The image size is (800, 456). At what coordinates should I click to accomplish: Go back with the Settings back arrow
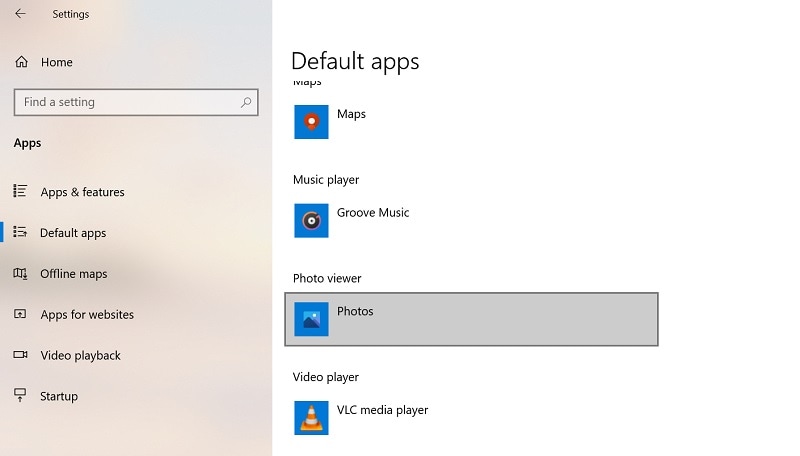tap(20, 14)
